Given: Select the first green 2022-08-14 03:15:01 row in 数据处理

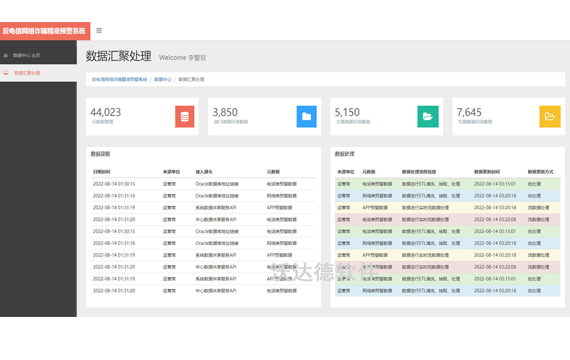Looking at the screenshot, I should (447, 184).
